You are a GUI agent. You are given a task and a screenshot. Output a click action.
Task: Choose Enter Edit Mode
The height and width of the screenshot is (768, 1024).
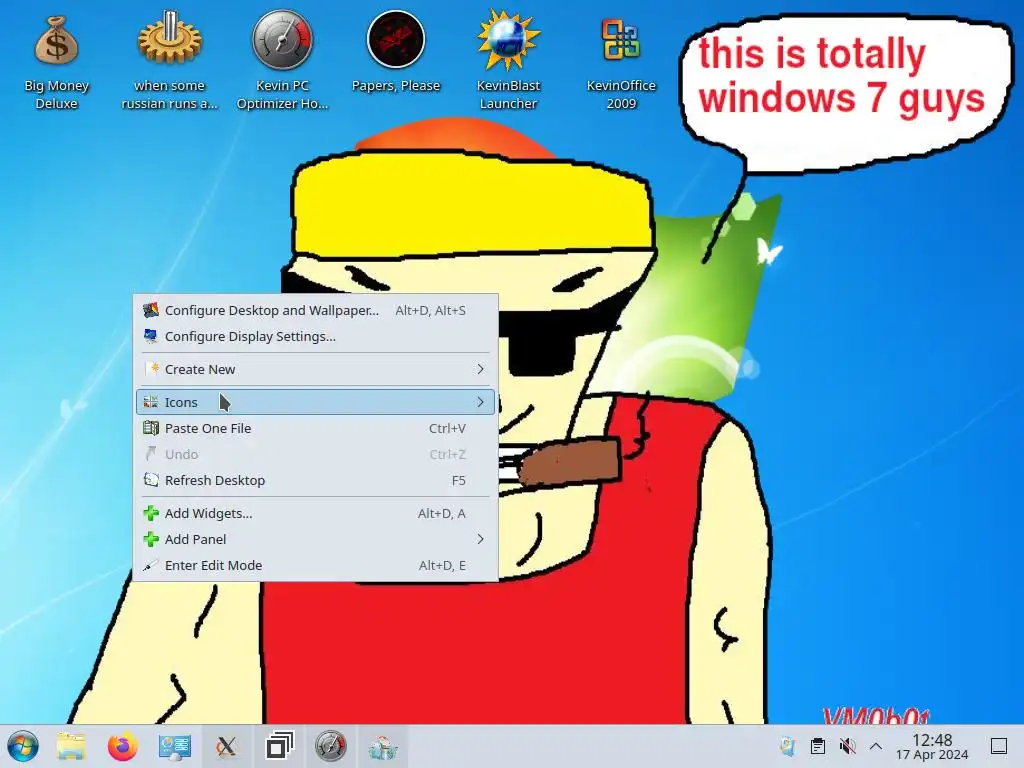click(x=315, y=566)
